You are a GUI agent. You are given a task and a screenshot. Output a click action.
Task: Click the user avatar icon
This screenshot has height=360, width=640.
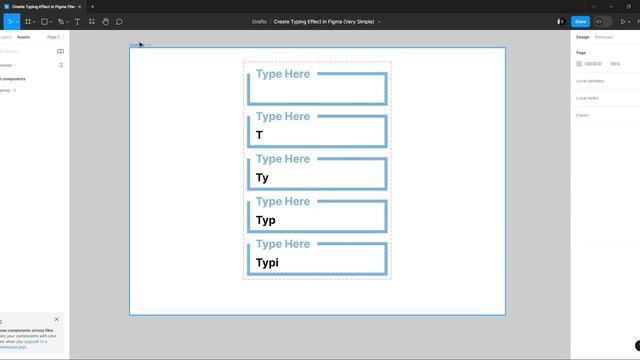(x=561, y=22)
